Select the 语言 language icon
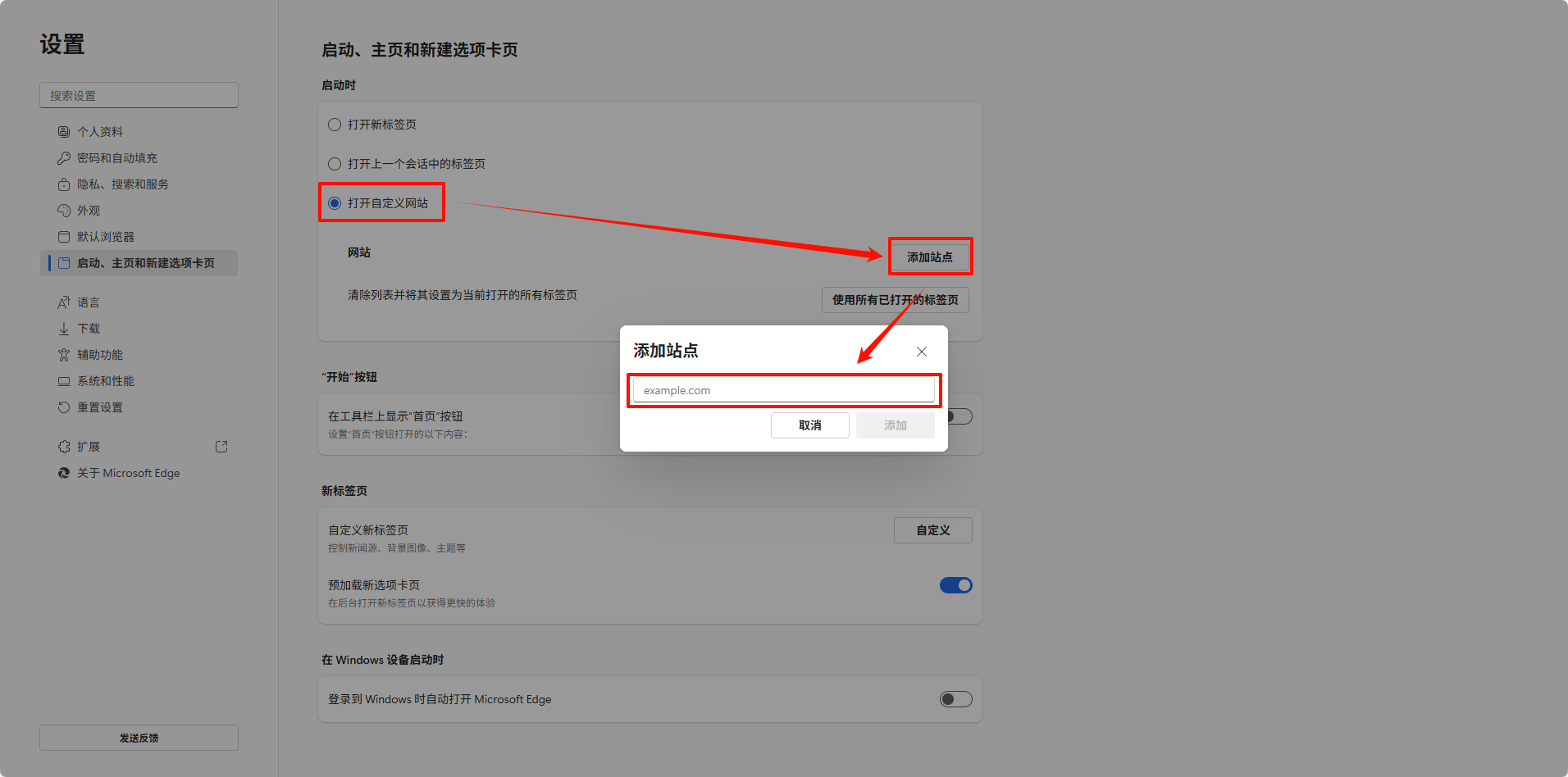This screenshot has height=777, width=1568. [x=64, y=302]
